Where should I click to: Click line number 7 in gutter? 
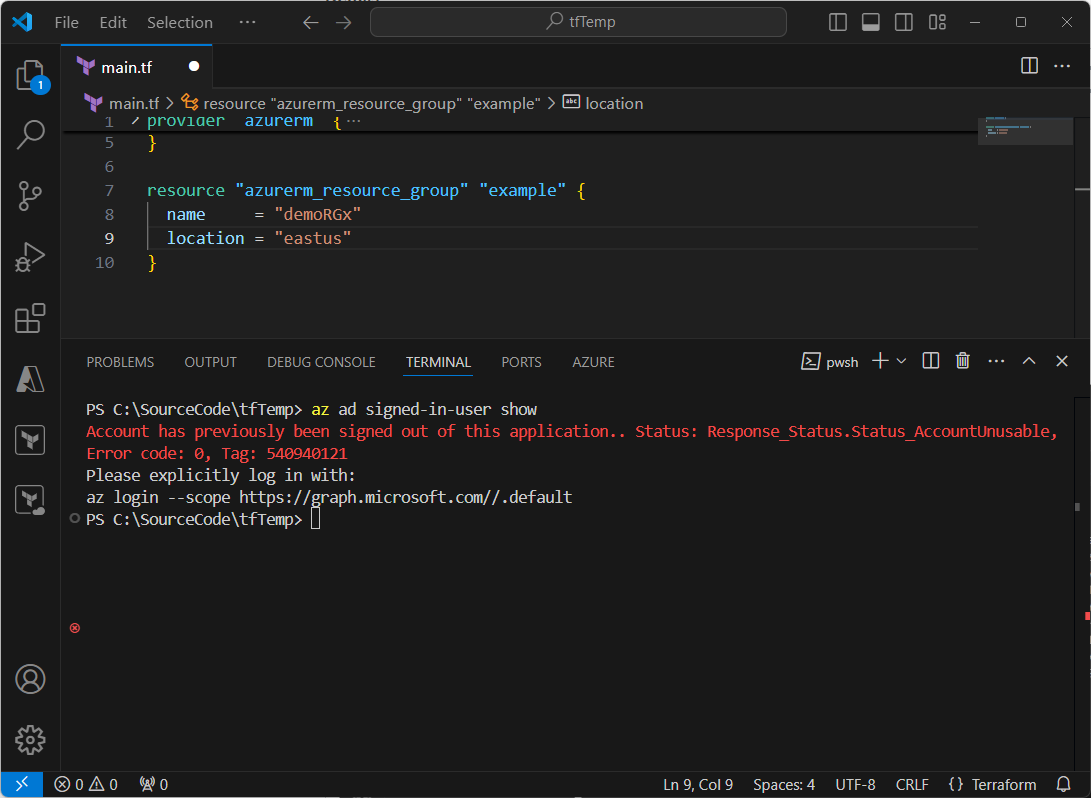click(x=109, y=191)
